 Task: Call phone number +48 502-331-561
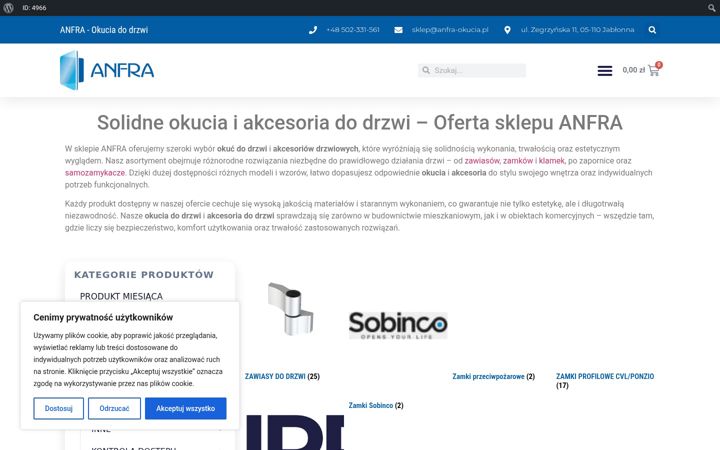(353, 30)
